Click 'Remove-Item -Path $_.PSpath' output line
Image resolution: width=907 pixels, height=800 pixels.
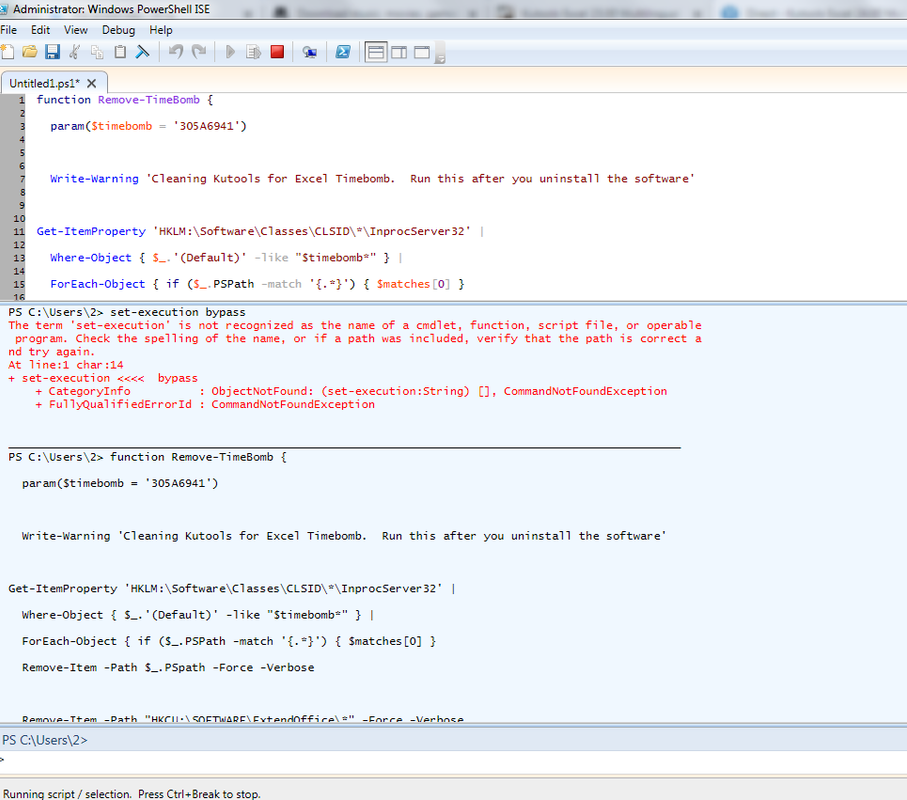(168, 668)
